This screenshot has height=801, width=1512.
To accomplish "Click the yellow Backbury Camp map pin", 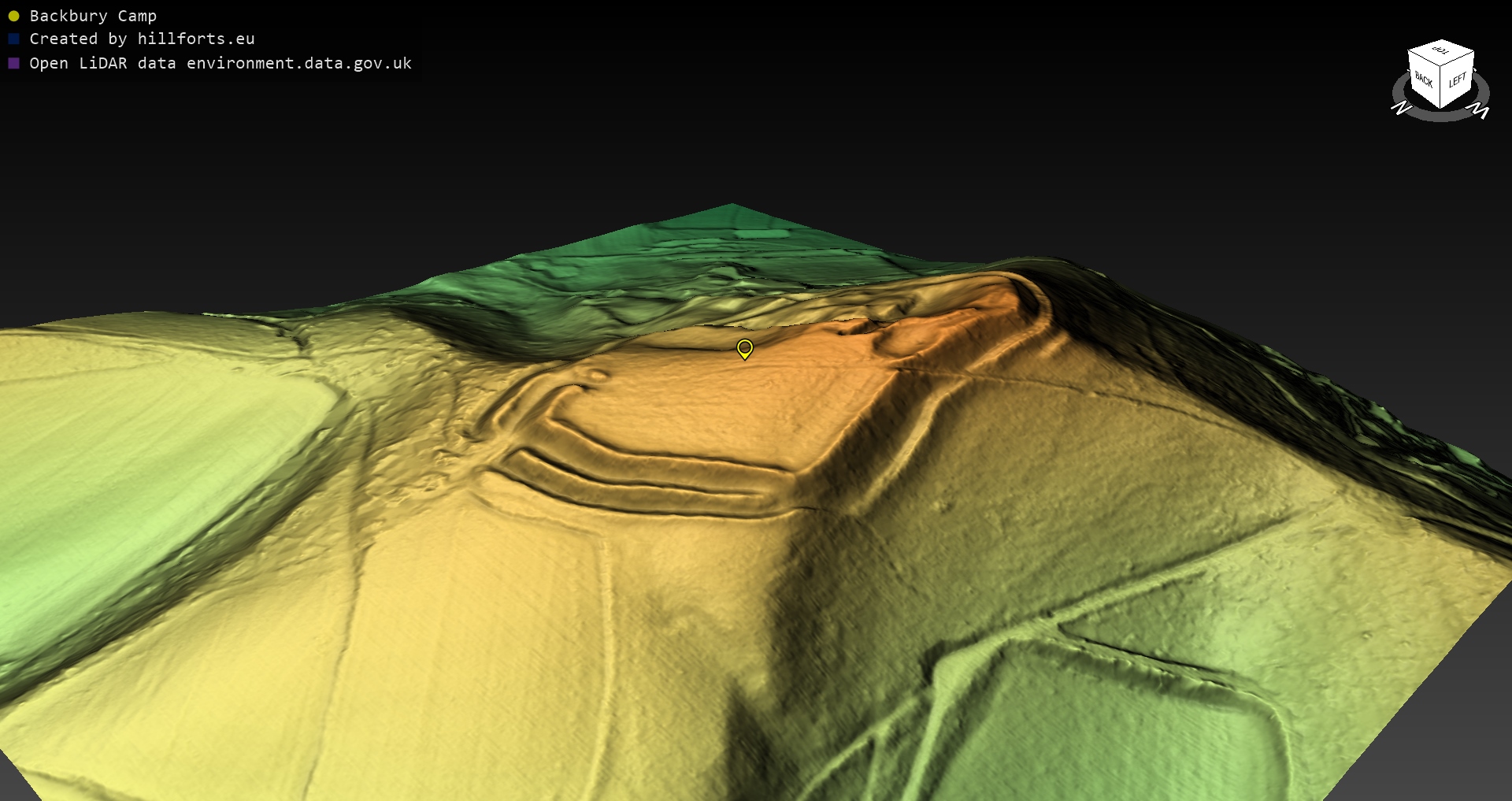I will [x=744, y=348].
